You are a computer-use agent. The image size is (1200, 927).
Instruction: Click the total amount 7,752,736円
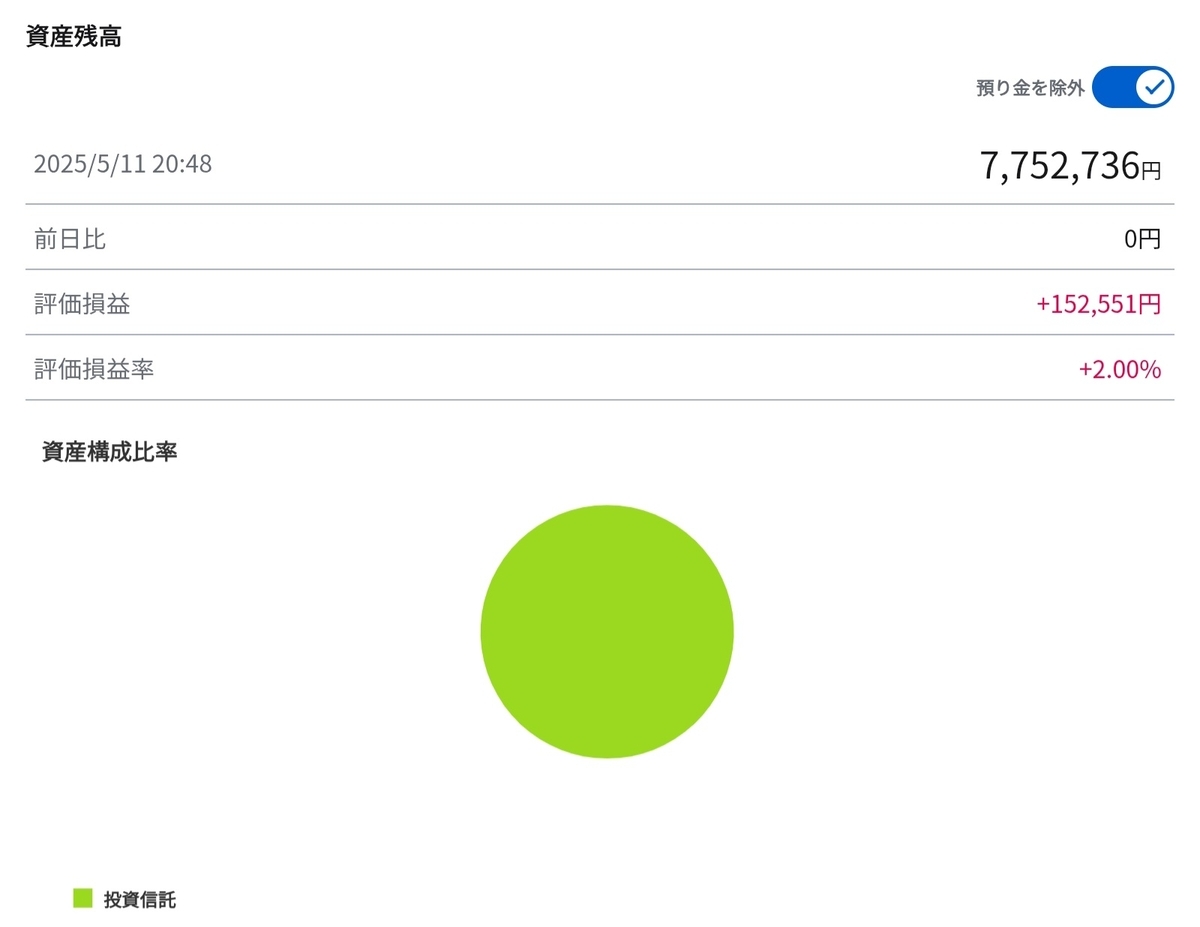click(1070, 166)
